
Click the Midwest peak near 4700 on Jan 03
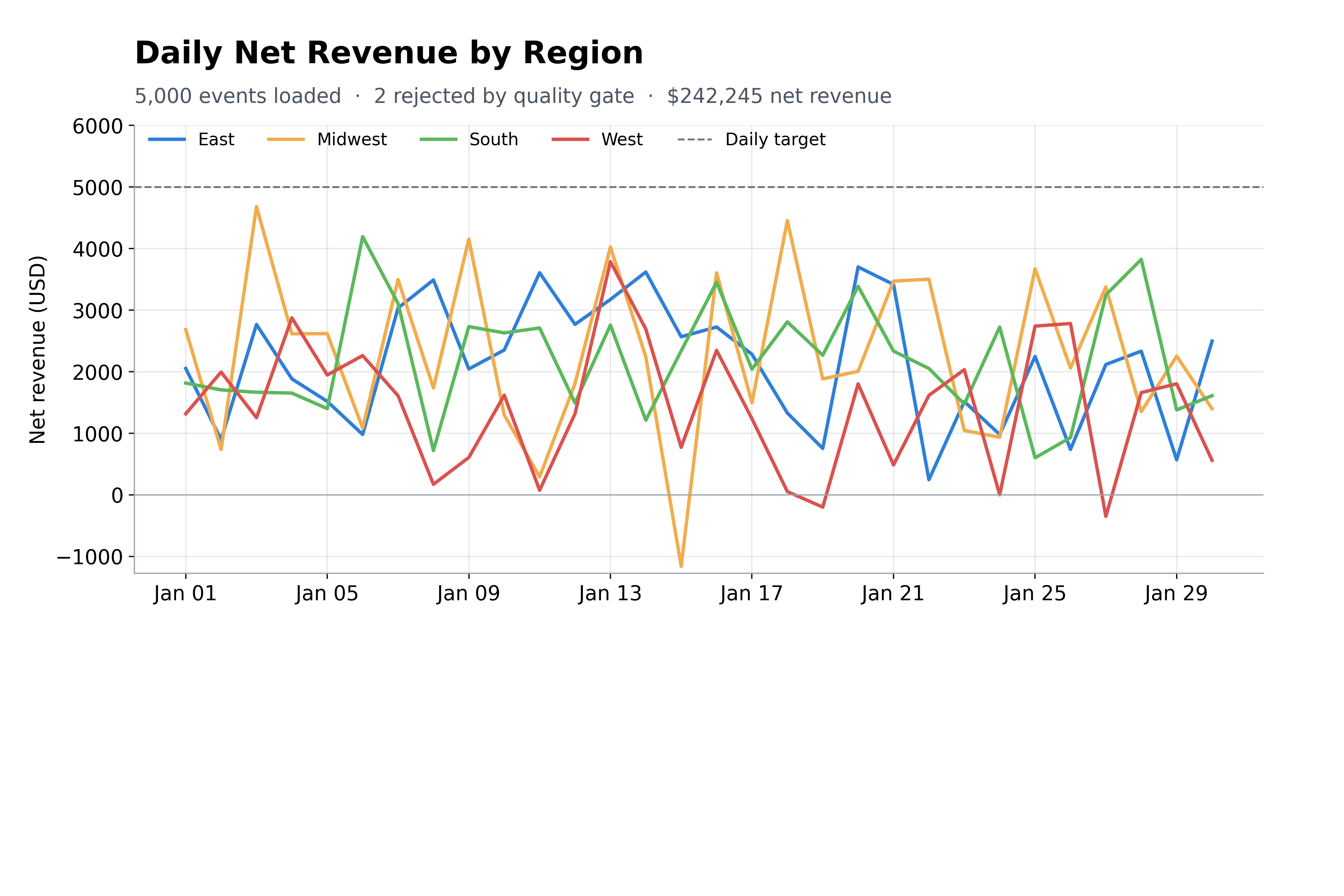(x=257, y=207)
